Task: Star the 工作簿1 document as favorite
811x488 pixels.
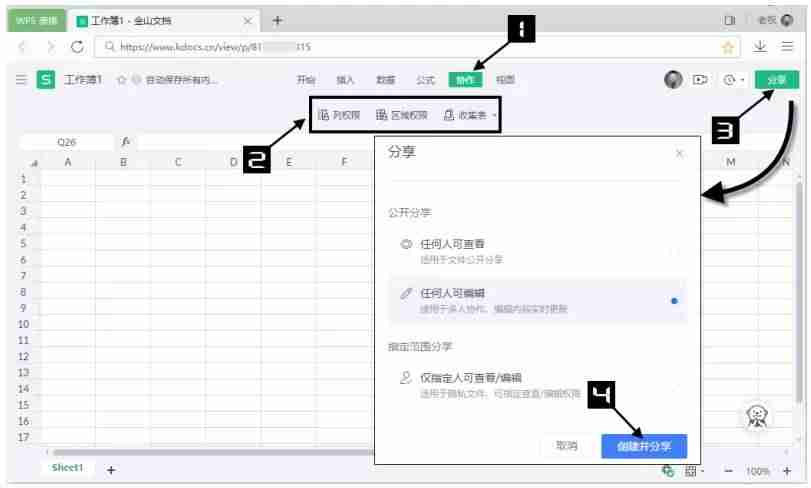Action: tap(122, 80)
